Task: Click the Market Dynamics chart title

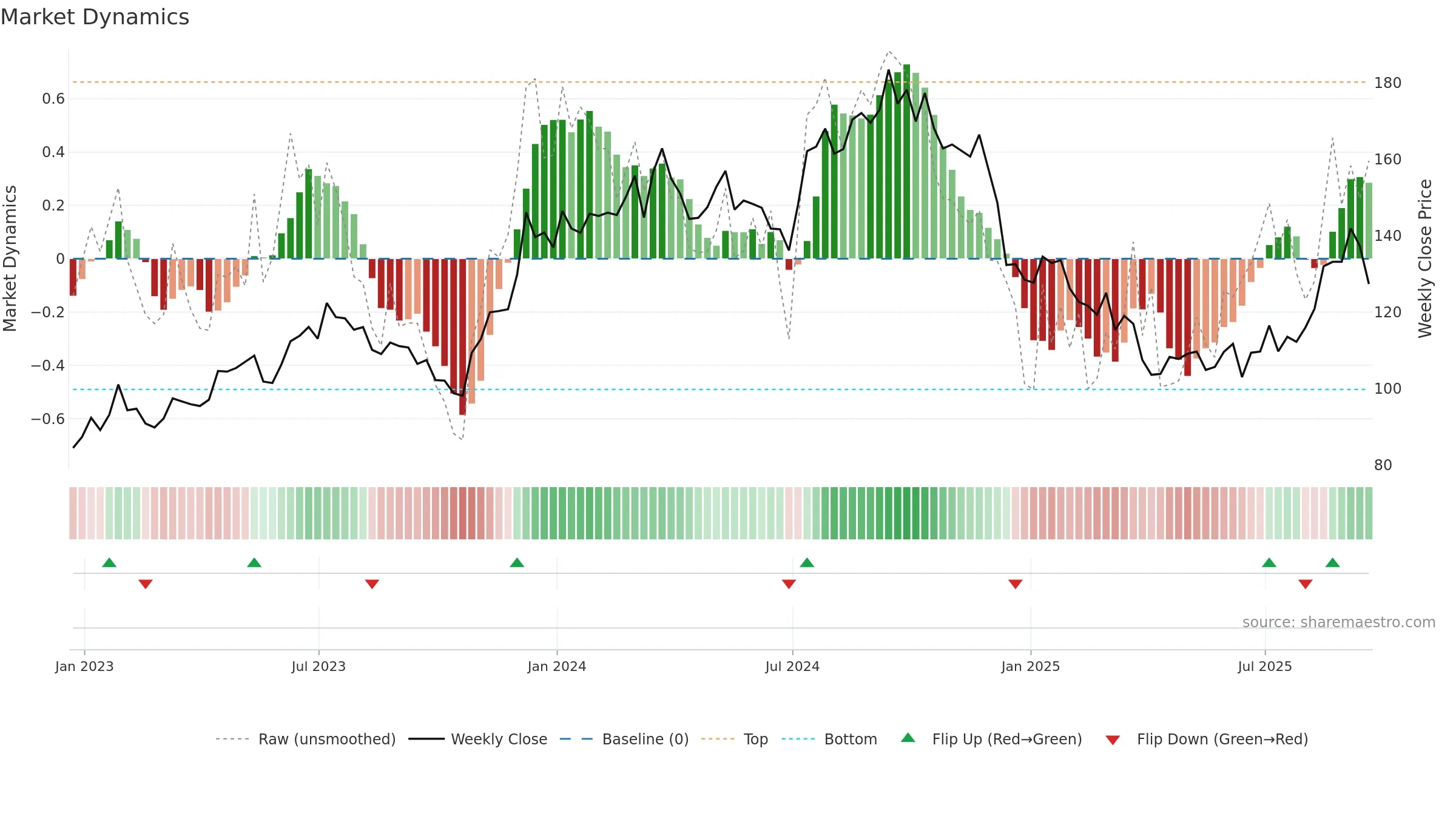Action: tap(95, 17)
